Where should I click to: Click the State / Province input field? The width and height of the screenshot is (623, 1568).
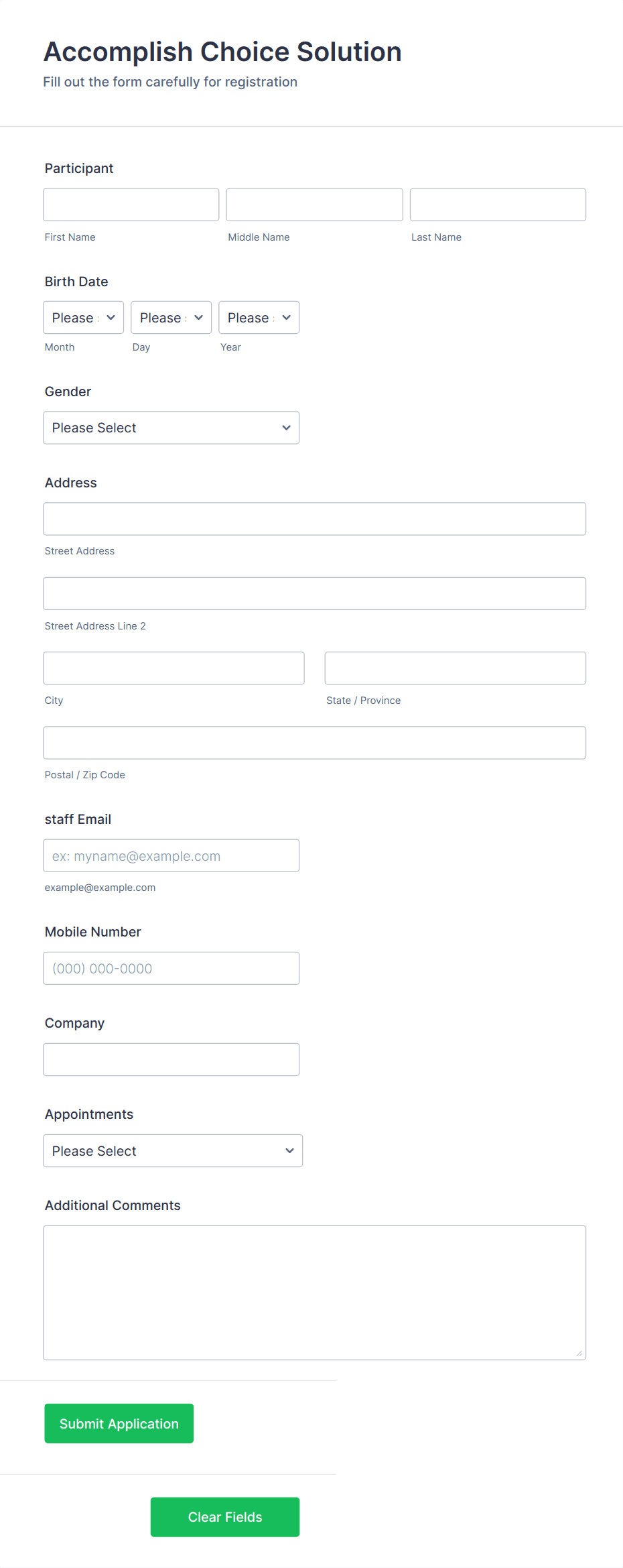(455, 668)
